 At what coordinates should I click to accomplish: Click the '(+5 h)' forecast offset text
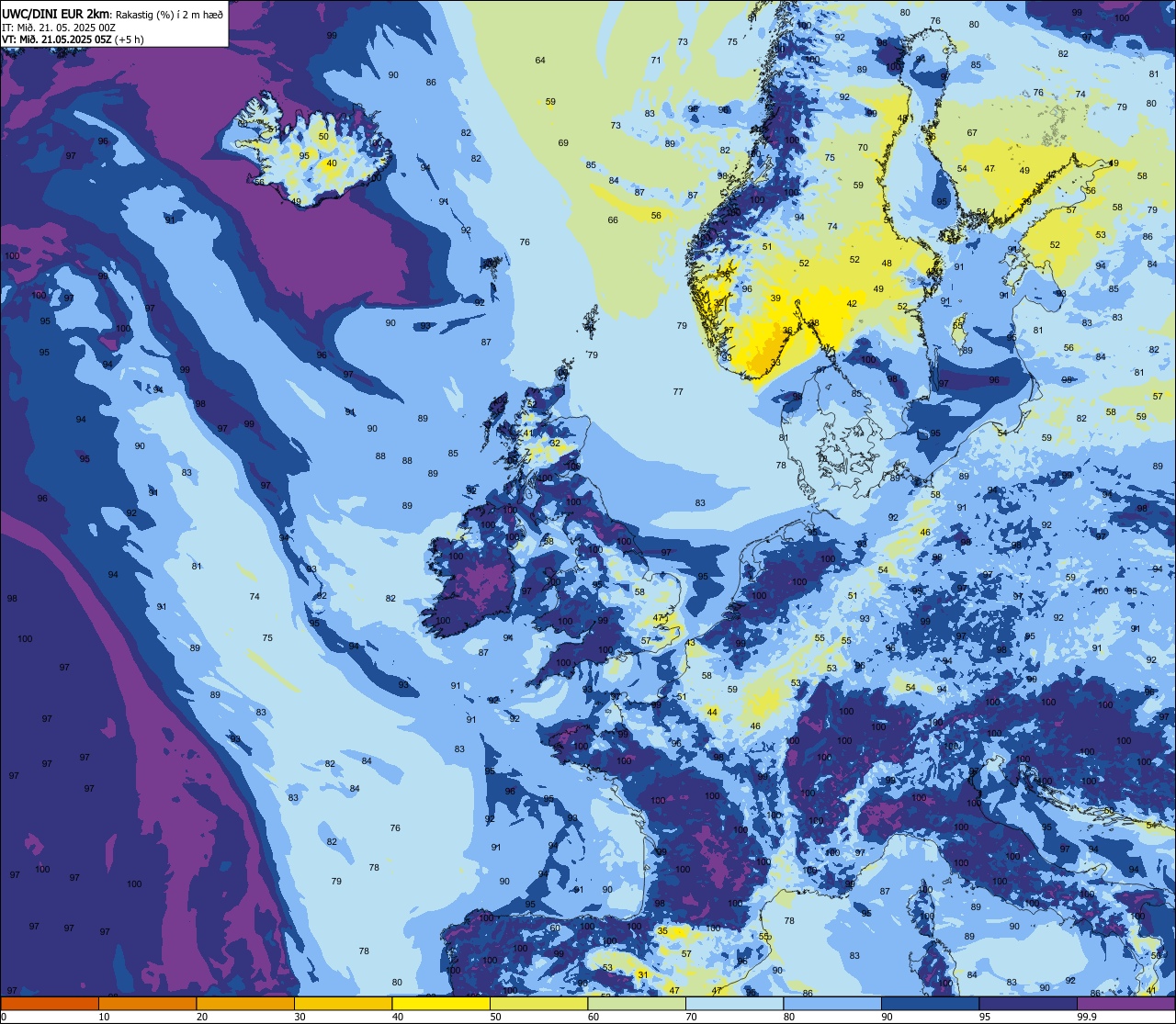tap(130, 39)
